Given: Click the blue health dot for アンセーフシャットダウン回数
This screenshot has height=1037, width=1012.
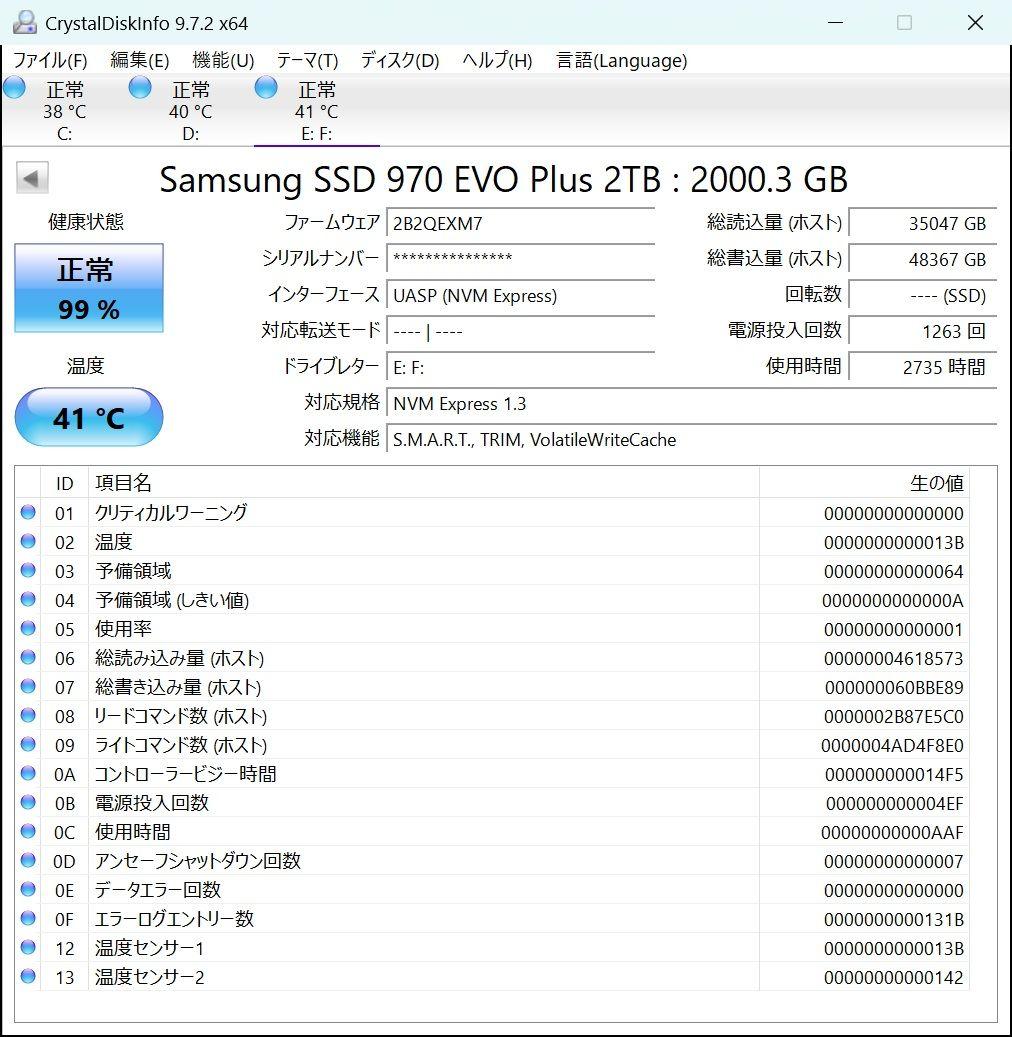Looking at the screenshot, I should tap(28, 860).
